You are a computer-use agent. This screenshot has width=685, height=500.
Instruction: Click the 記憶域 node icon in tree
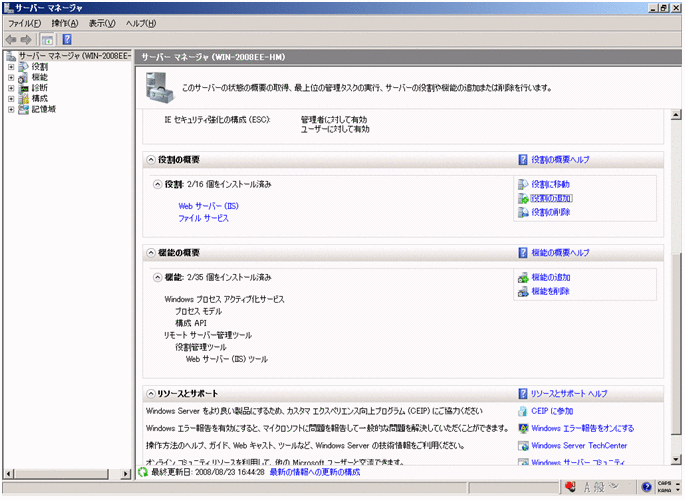[24, 109]
